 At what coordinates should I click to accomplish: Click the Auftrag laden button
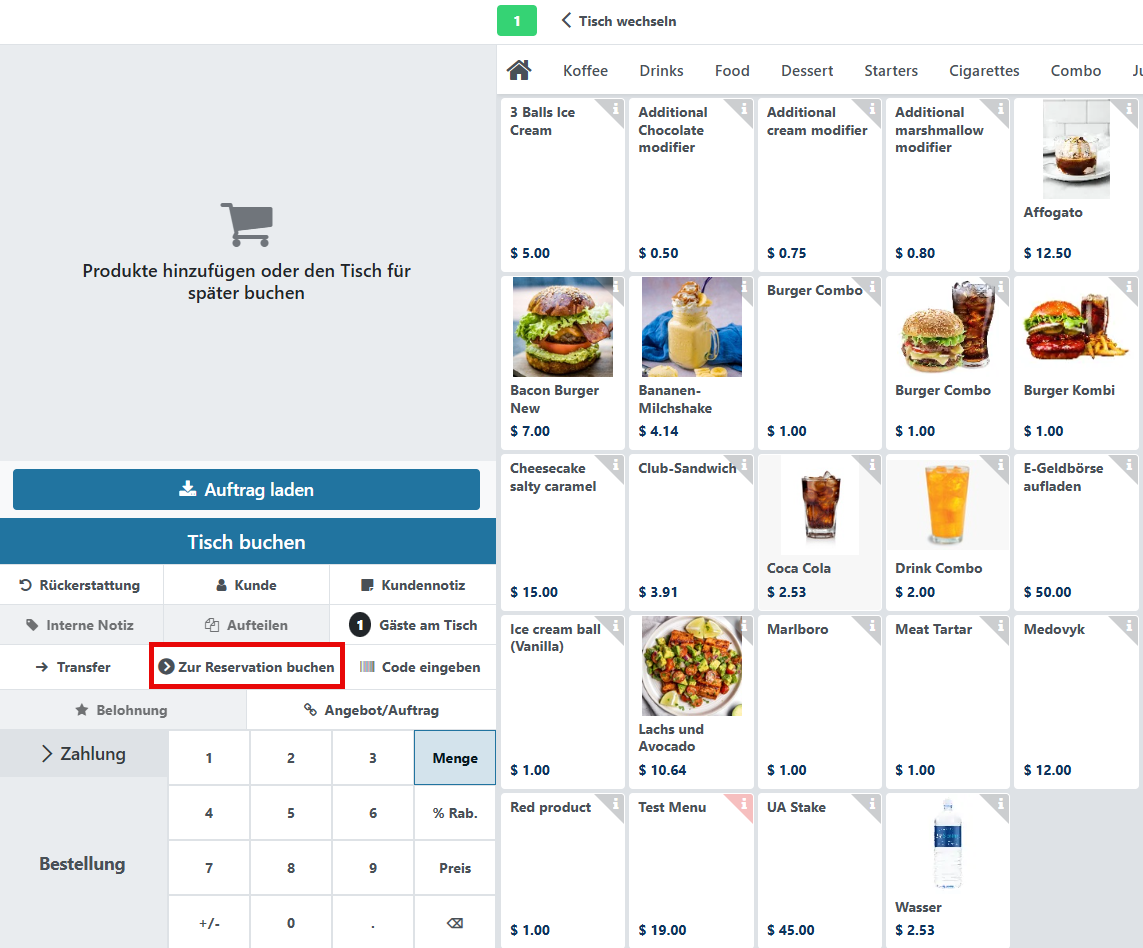coord(246,490)
